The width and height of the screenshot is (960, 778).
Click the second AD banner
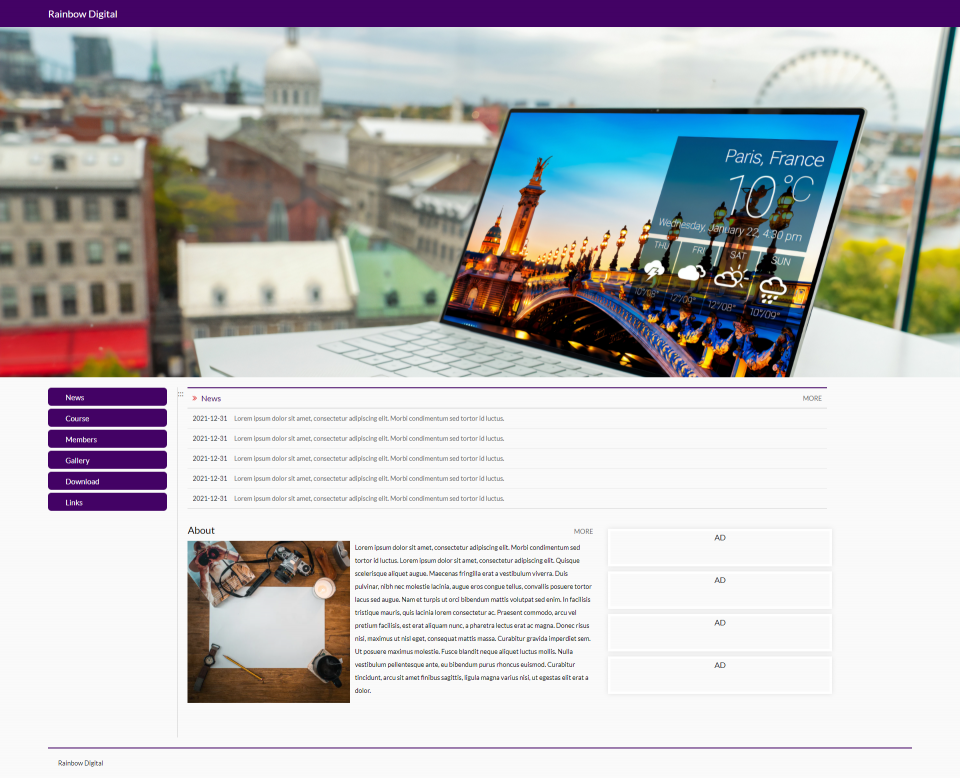point(720,590)
